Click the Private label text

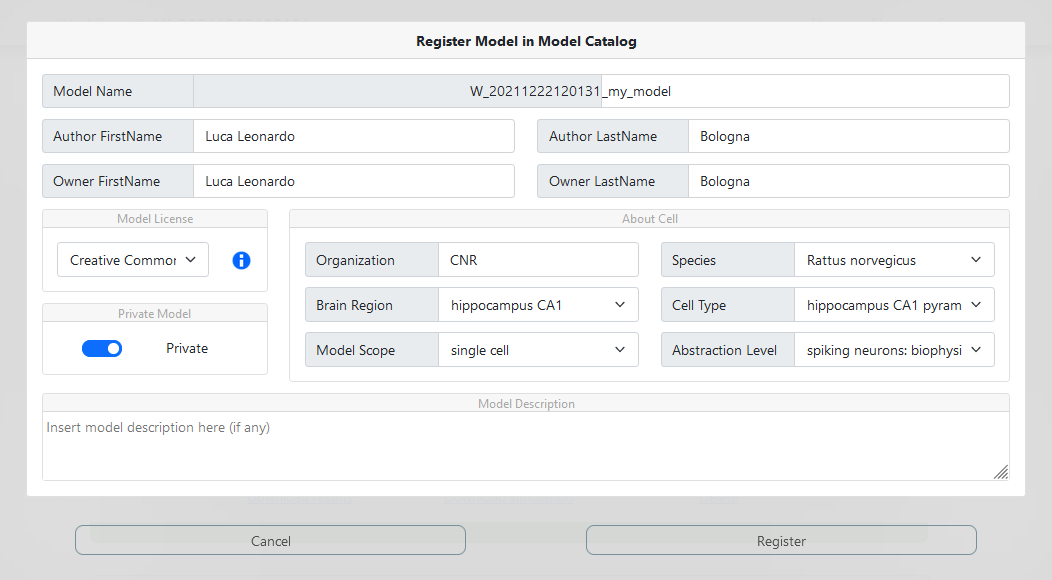tap(187, 348)
